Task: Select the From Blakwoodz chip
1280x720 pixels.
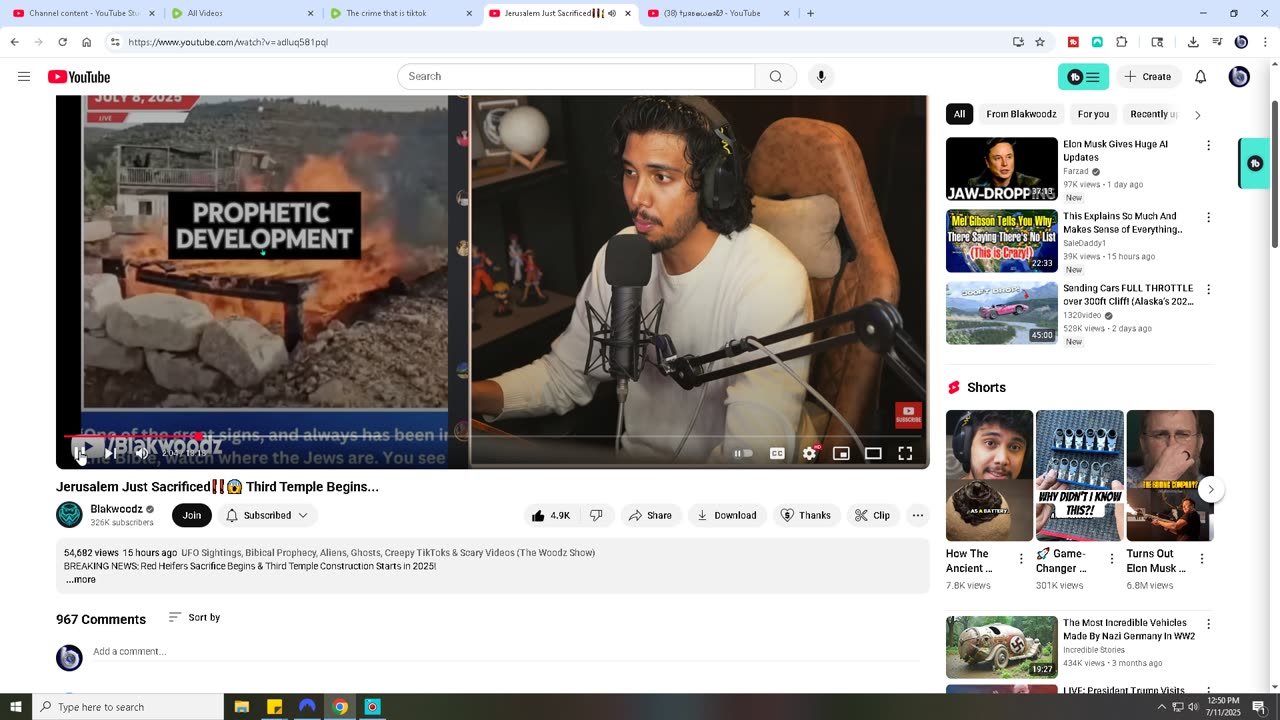Action: pyautogui.click(x=1021, y=114)
